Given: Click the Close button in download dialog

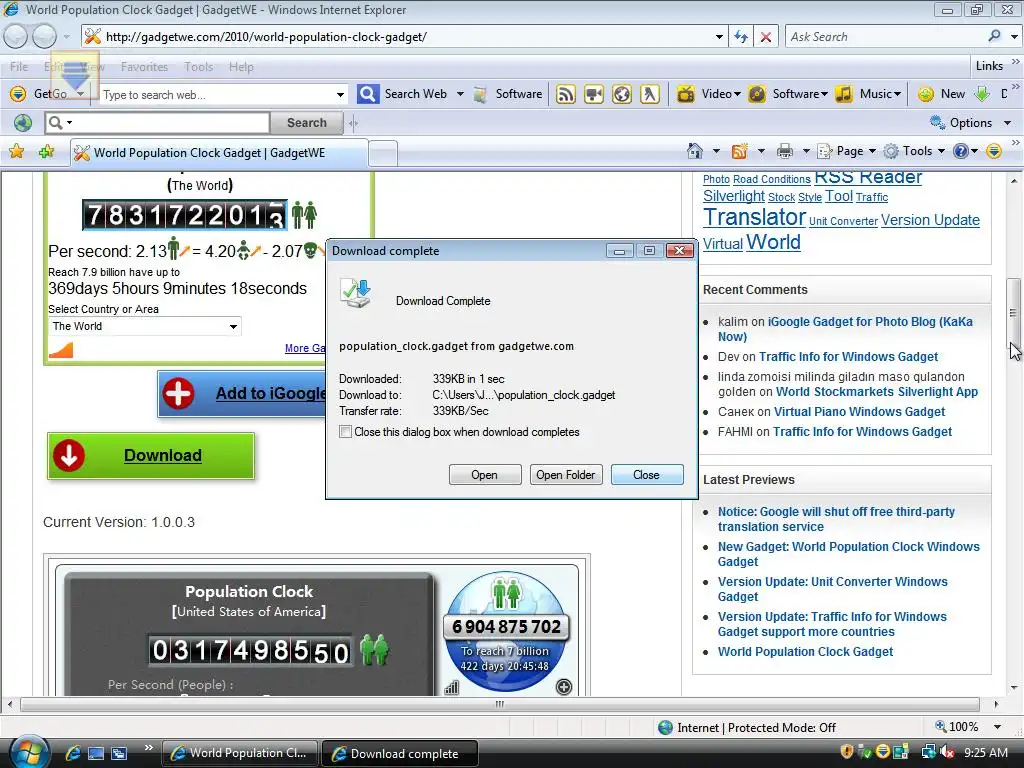Looking at the screenshot, I should 647,475.
